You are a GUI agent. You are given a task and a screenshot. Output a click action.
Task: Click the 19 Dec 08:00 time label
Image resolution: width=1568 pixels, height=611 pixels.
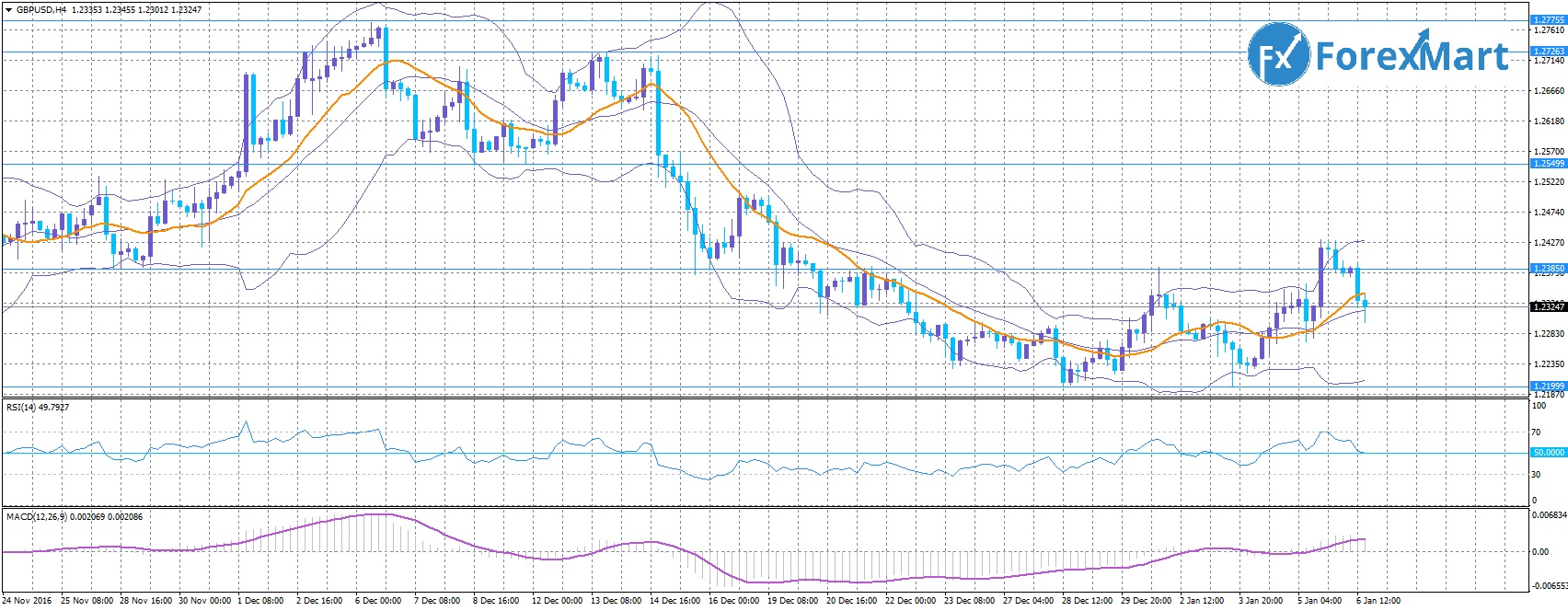pos(794,601)
